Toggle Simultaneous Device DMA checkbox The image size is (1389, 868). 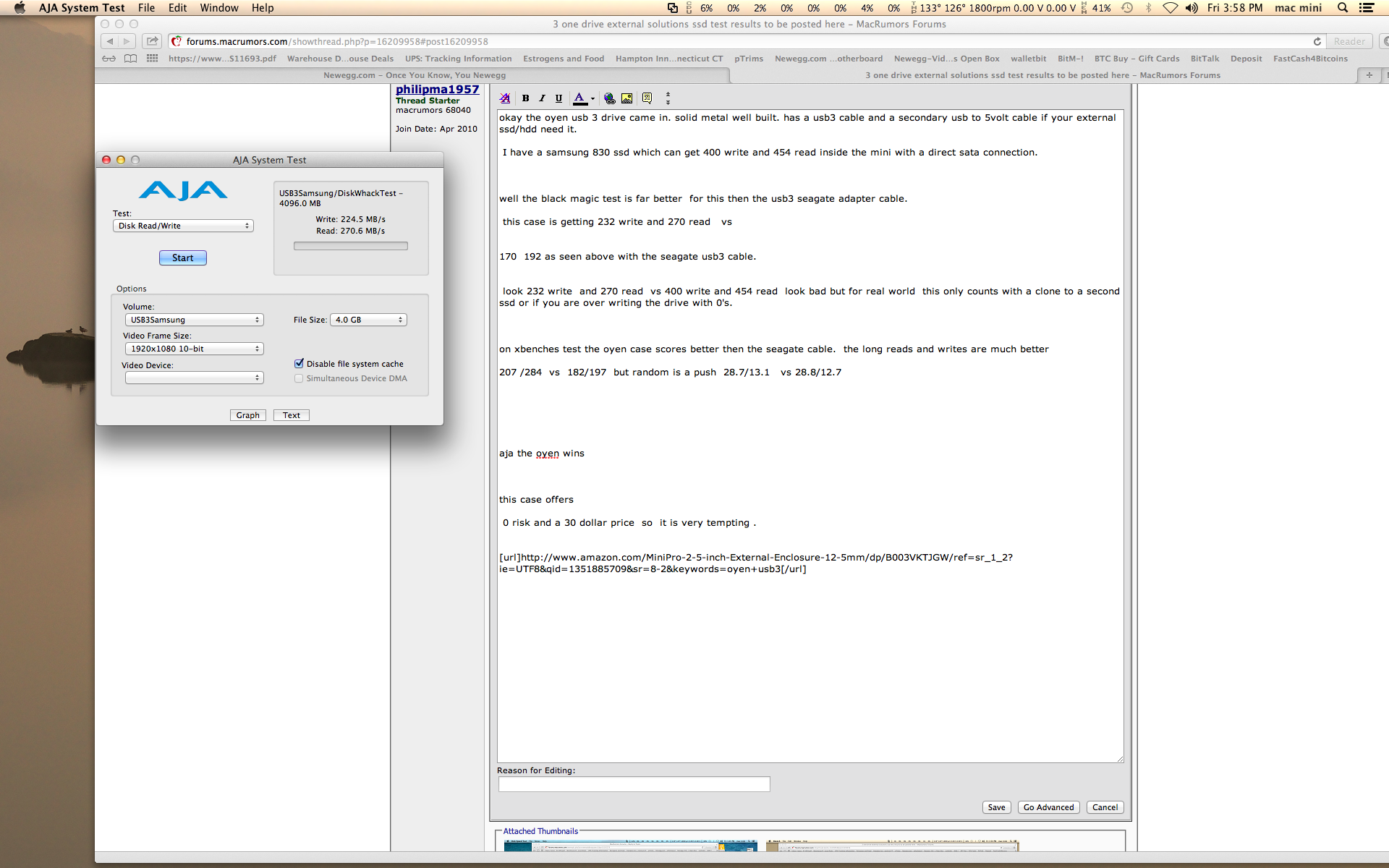tap(299, 378)
